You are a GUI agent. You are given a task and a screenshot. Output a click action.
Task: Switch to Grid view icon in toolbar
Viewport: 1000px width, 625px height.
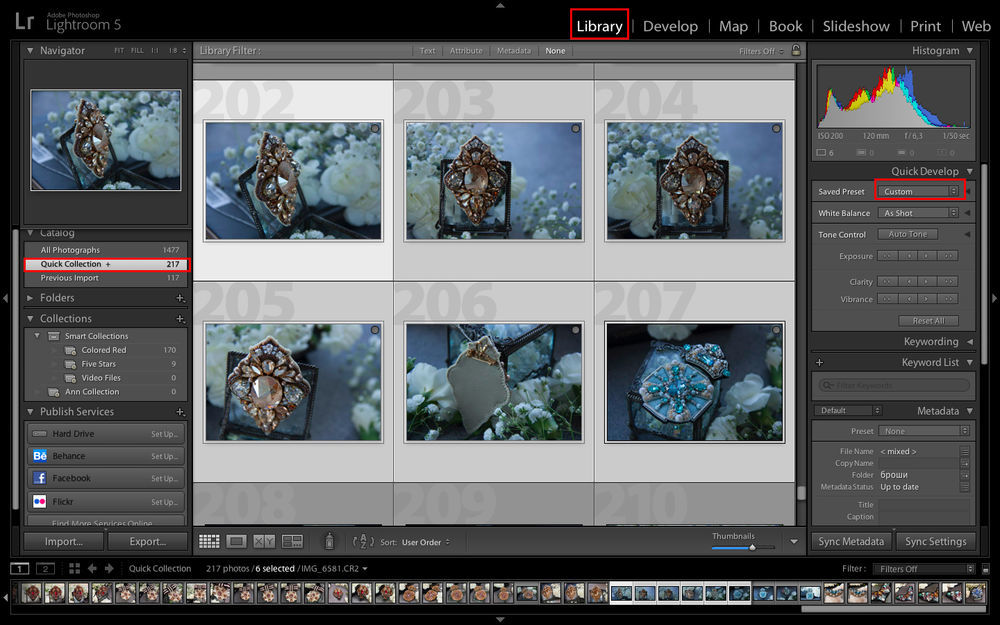209,541
